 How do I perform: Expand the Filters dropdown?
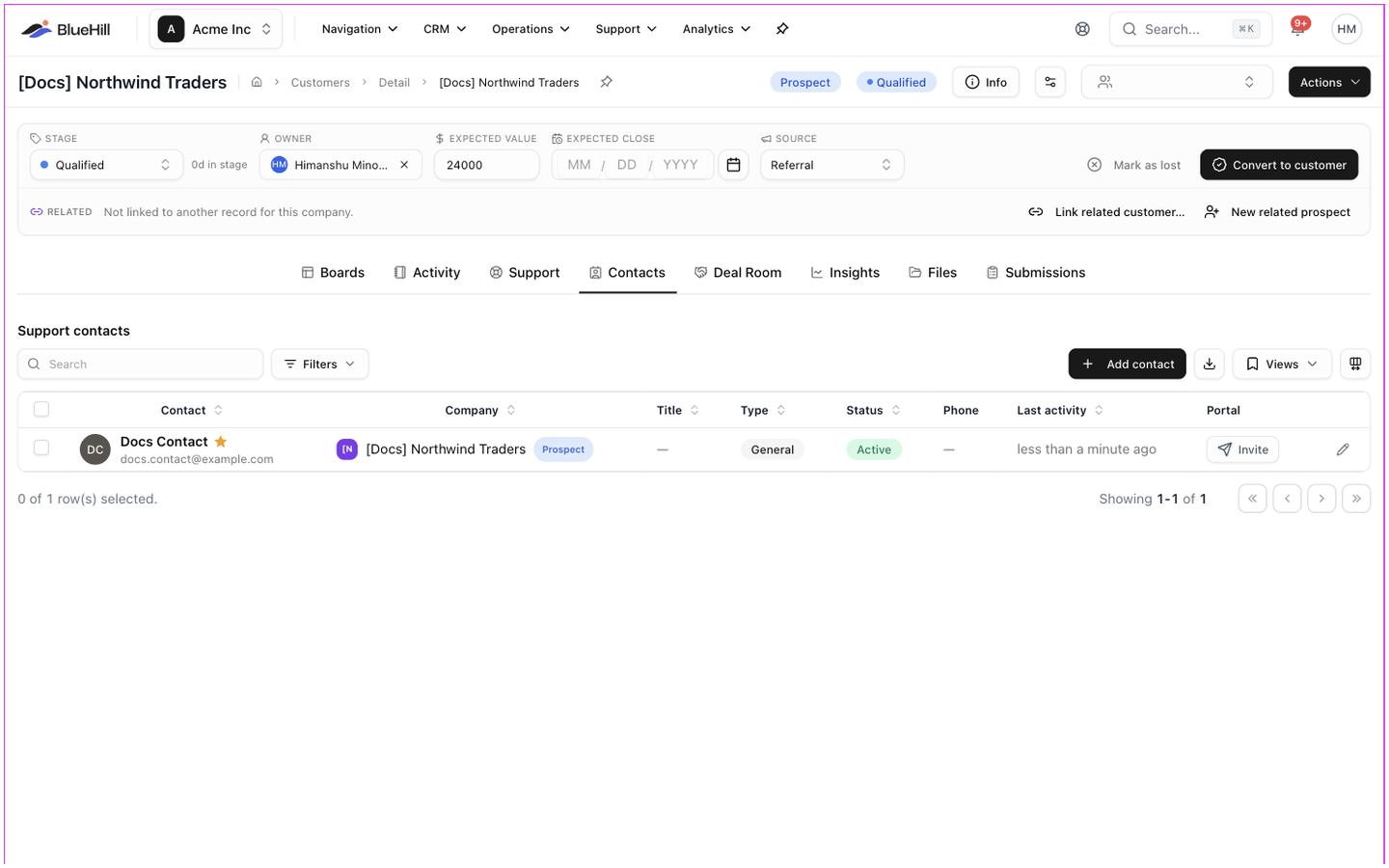pyautogui.click(x=320, y=364)
